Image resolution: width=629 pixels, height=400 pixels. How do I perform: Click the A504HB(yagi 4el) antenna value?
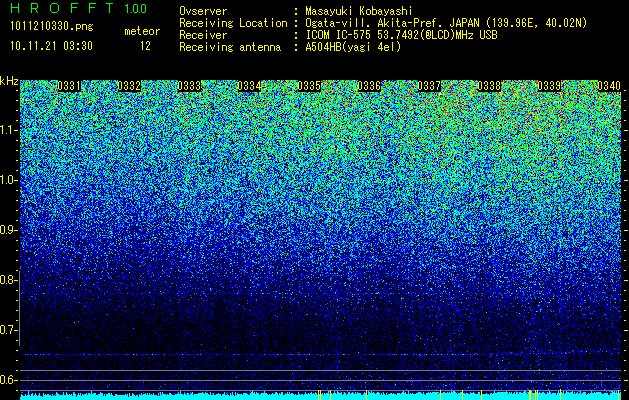(353, 47)
